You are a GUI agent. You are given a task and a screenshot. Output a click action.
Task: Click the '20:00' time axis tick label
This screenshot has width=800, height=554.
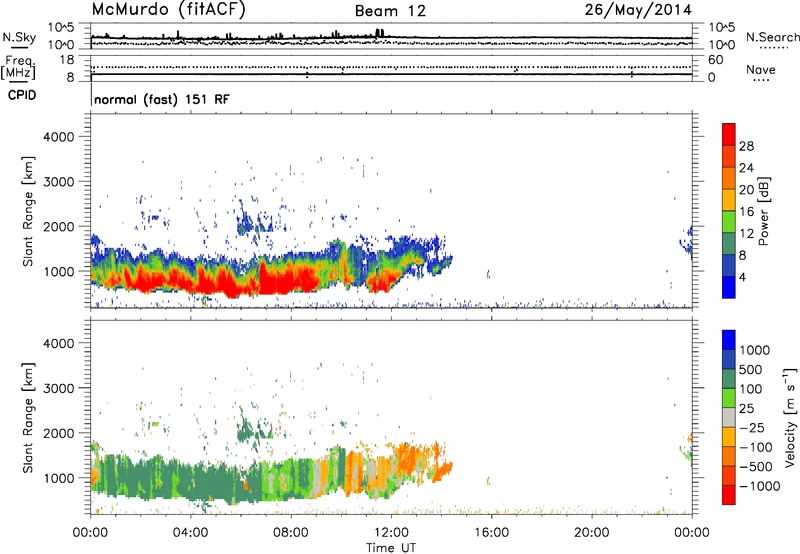(x=591, y=533)
